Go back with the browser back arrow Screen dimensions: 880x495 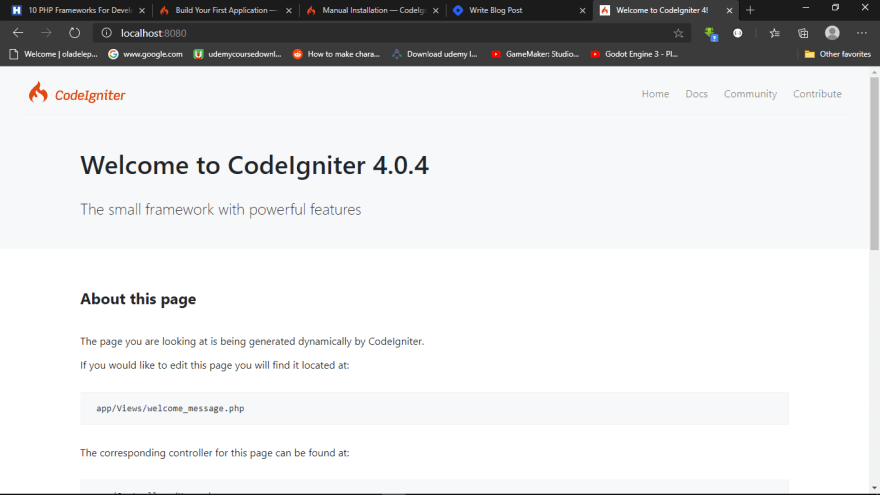click(18, 33)
